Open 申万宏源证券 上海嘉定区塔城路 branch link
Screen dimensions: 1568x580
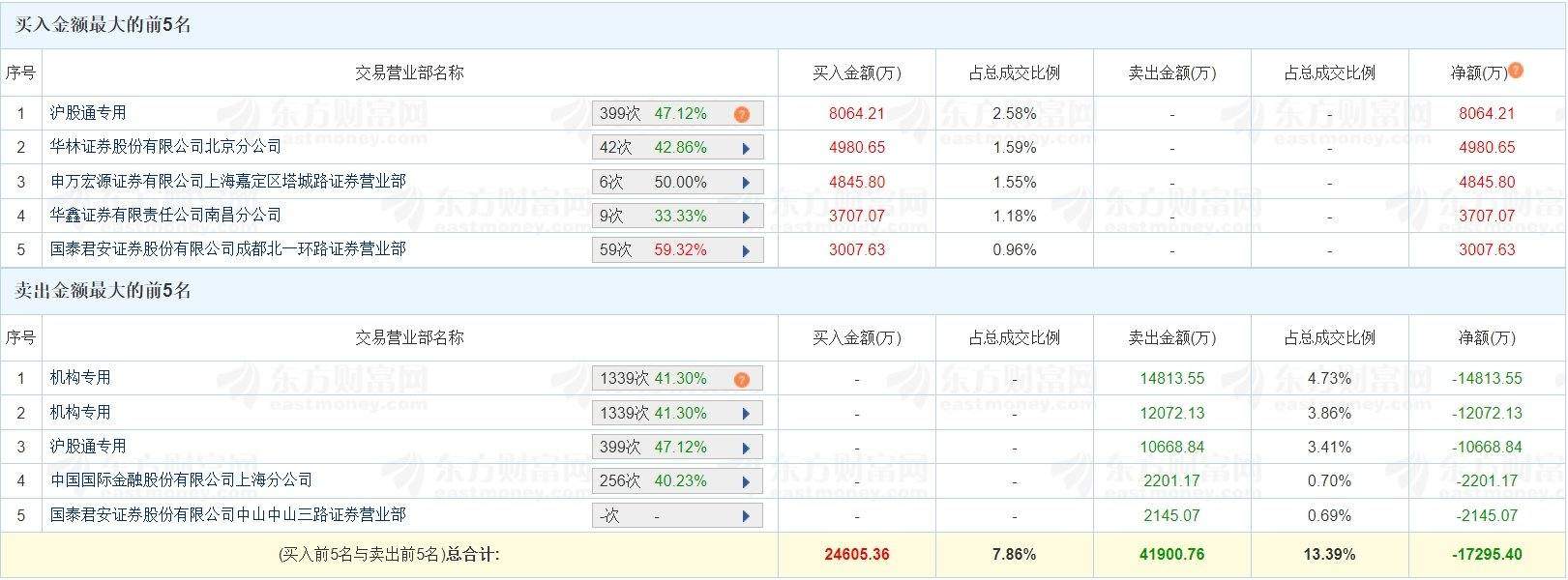227,181
